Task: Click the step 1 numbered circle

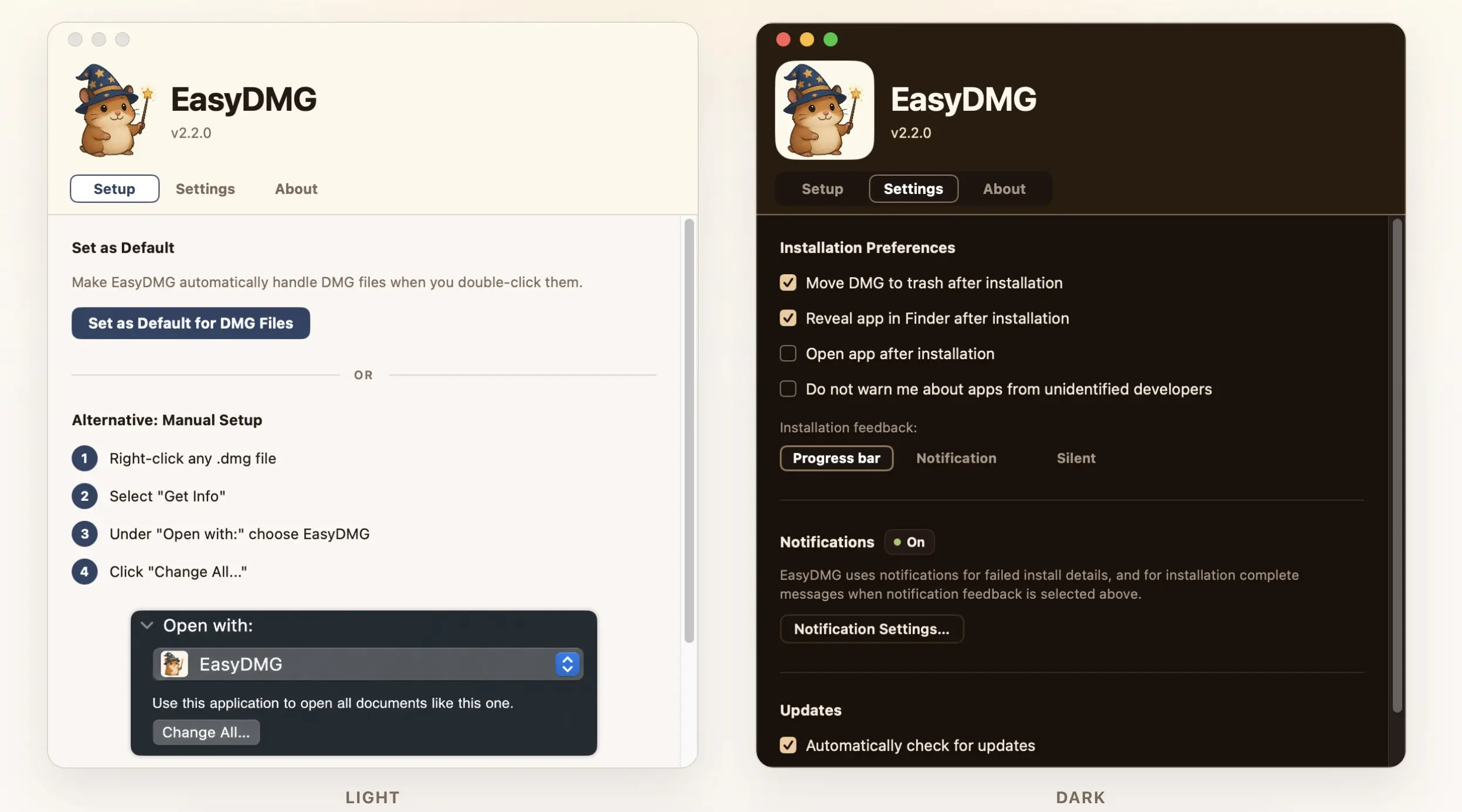Action: [x=84, y=458]
